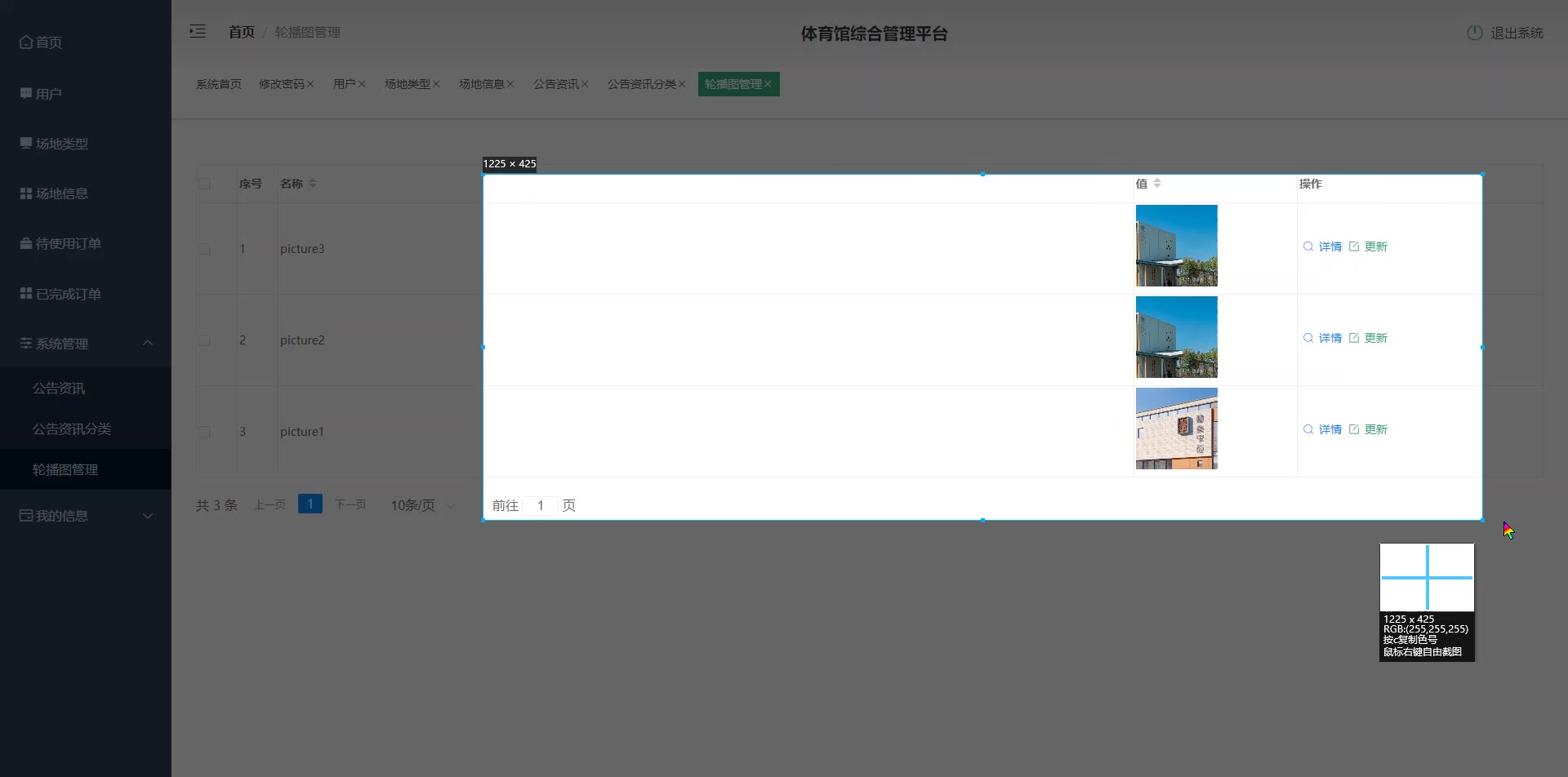Click the 系统管理 settings icon
Screen dimensions: 1568x777
(x=26, y=343)
